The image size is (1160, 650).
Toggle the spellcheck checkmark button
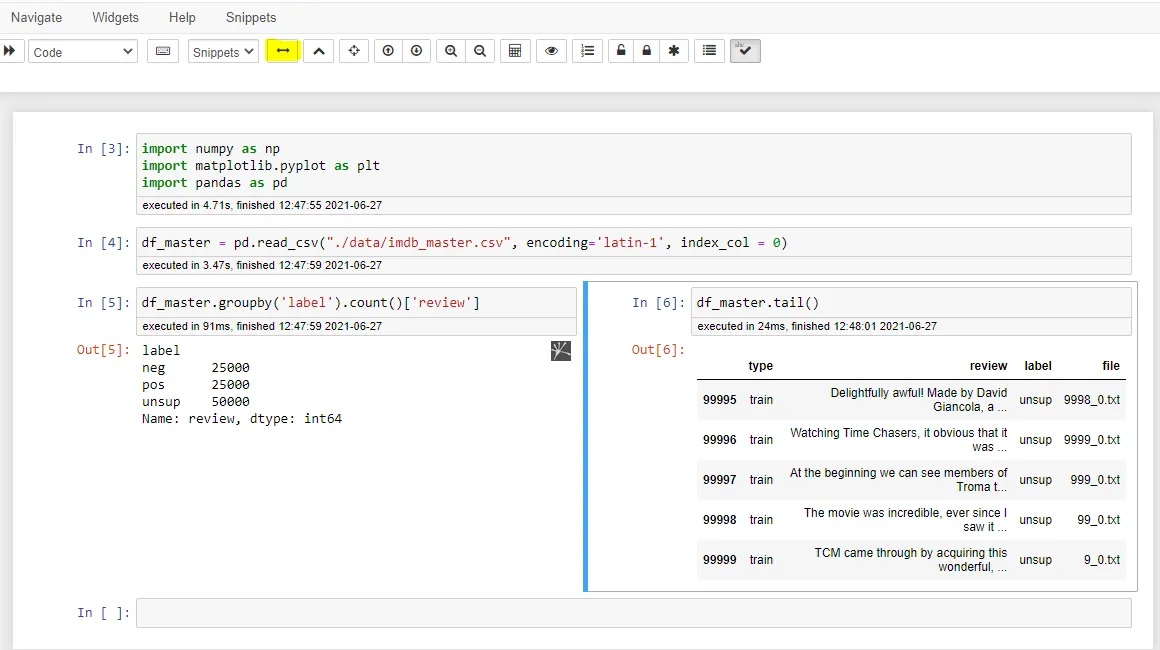pyautogui.click(x=745, y=51)
